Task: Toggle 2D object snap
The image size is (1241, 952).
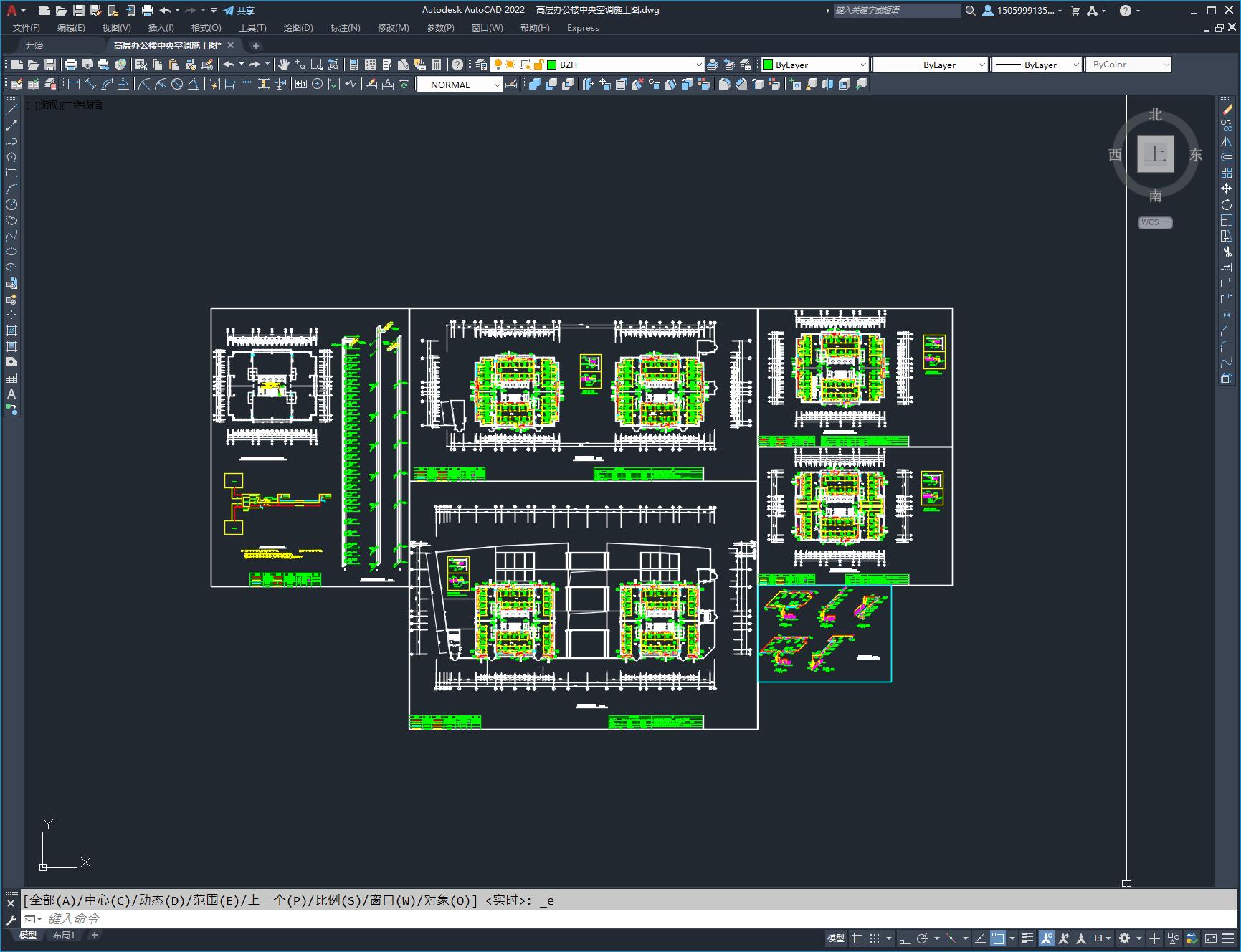Action: coord(998,938)
